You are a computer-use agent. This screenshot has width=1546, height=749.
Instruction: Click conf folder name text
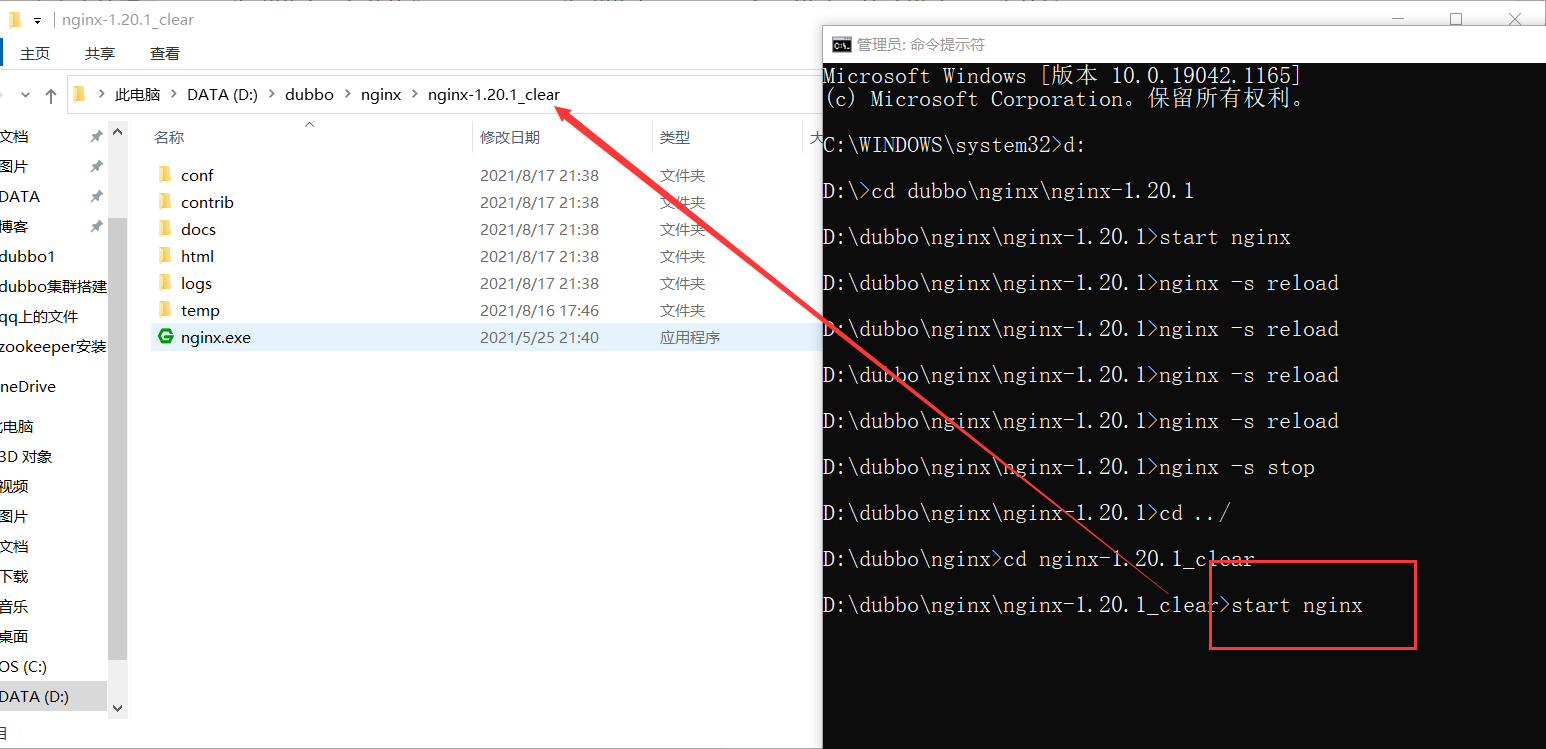tap(197, 175)
